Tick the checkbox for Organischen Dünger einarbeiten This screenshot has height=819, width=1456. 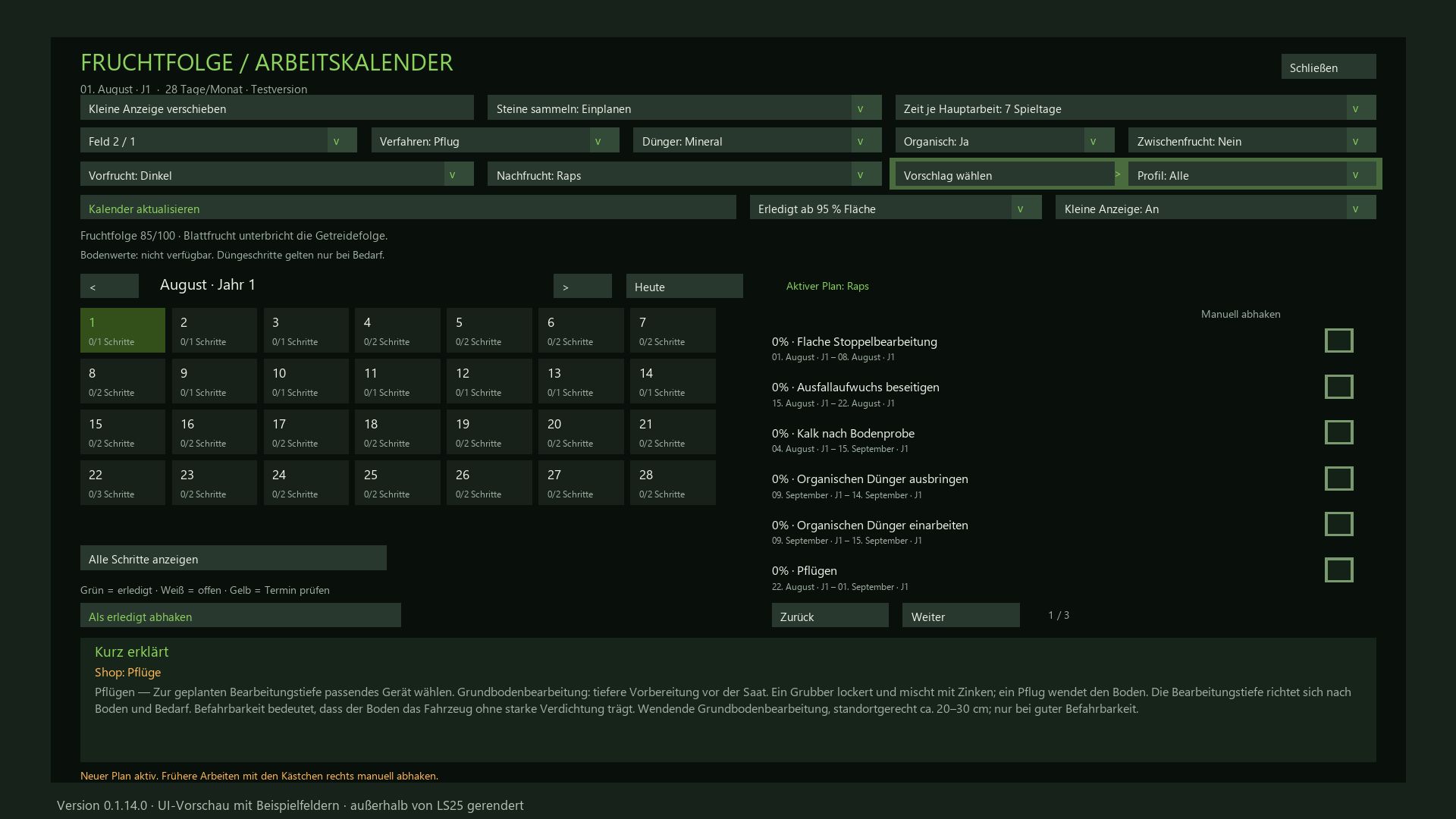(x=1338, y=524)
